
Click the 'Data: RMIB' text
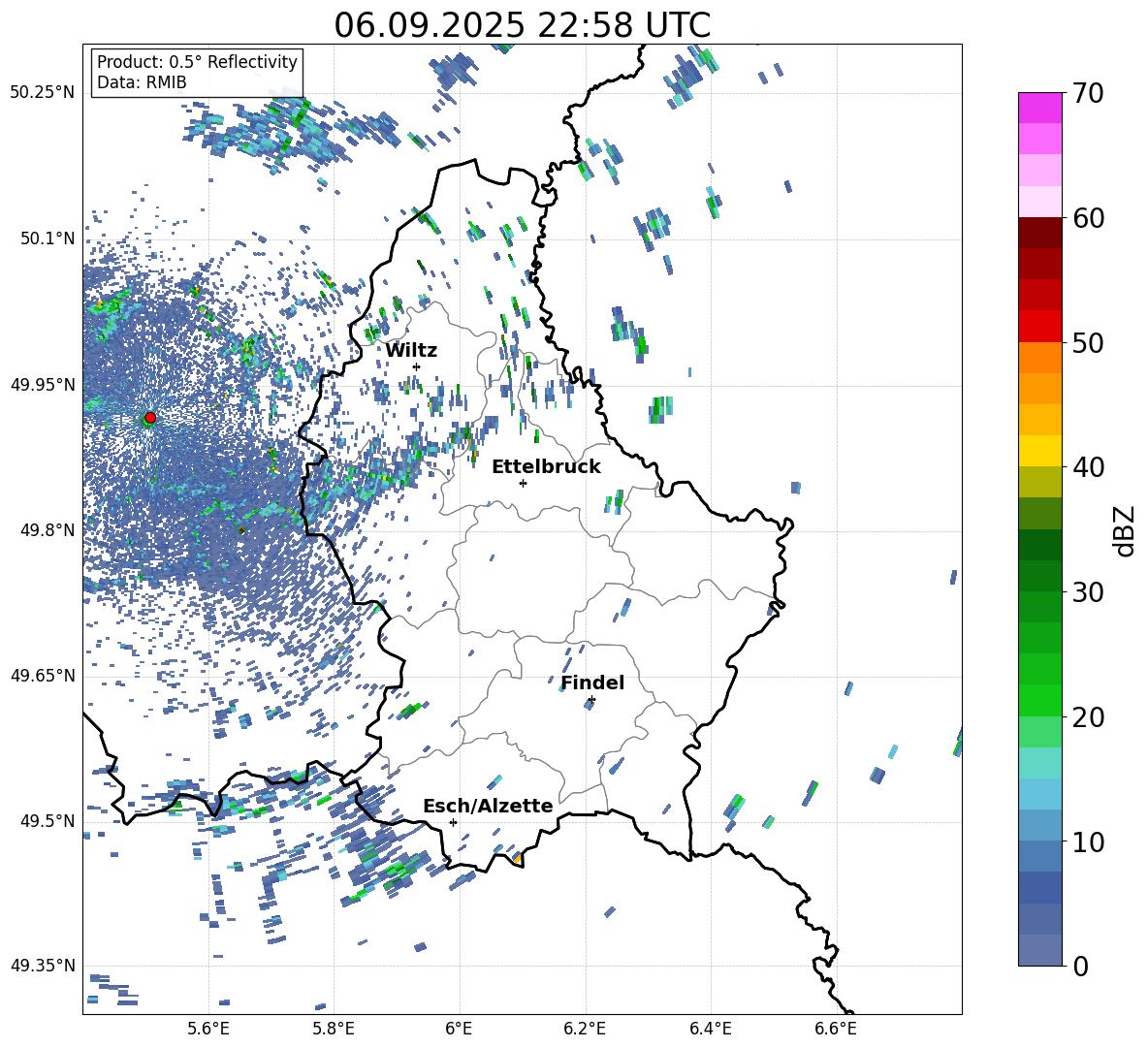click(x=142, y=82)
